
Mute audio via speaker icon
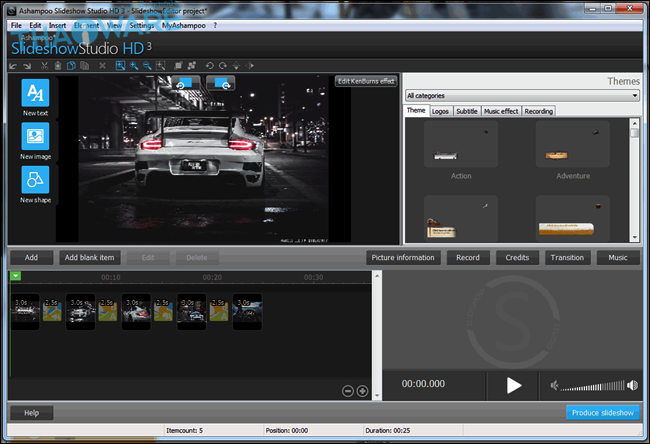[x=555, y=385]
